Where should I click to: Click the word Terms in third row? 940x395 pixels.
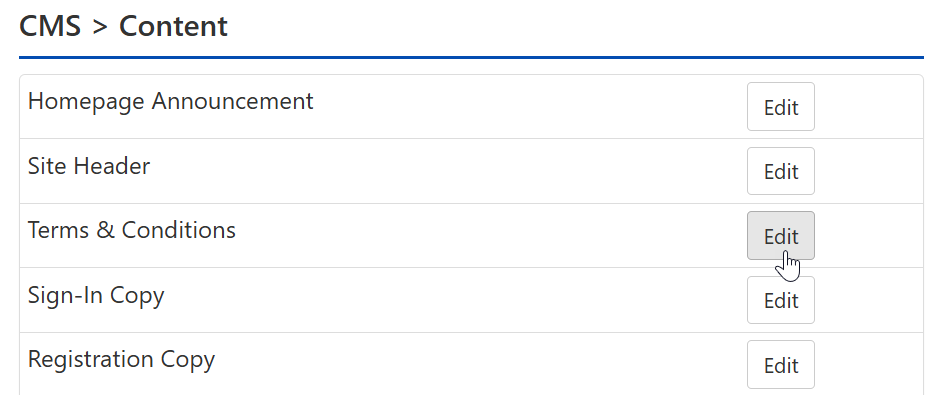(x=58, y=230)
